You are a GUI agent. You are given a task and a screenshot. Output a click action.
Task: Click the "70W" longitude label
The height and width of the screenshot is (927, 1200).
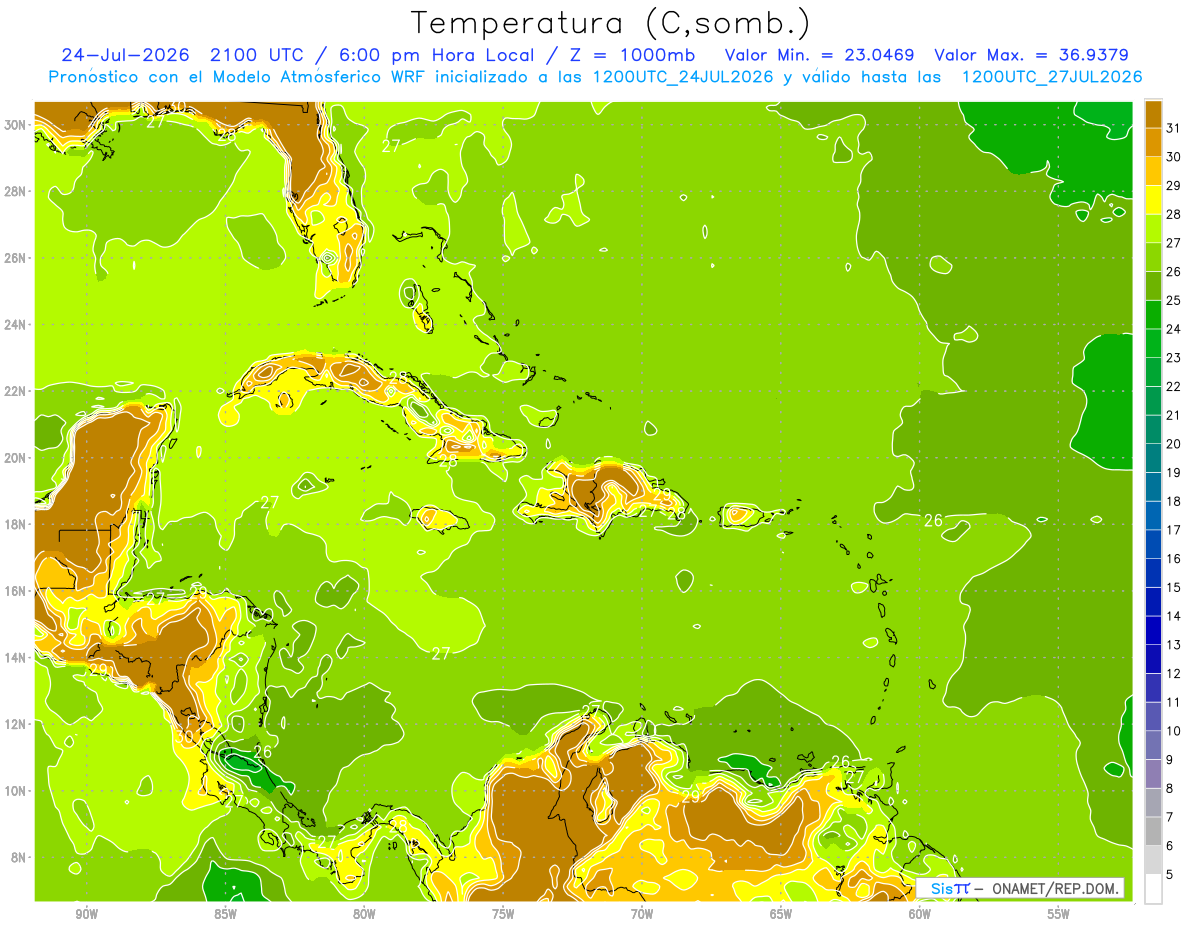click(x=642, y=914)
